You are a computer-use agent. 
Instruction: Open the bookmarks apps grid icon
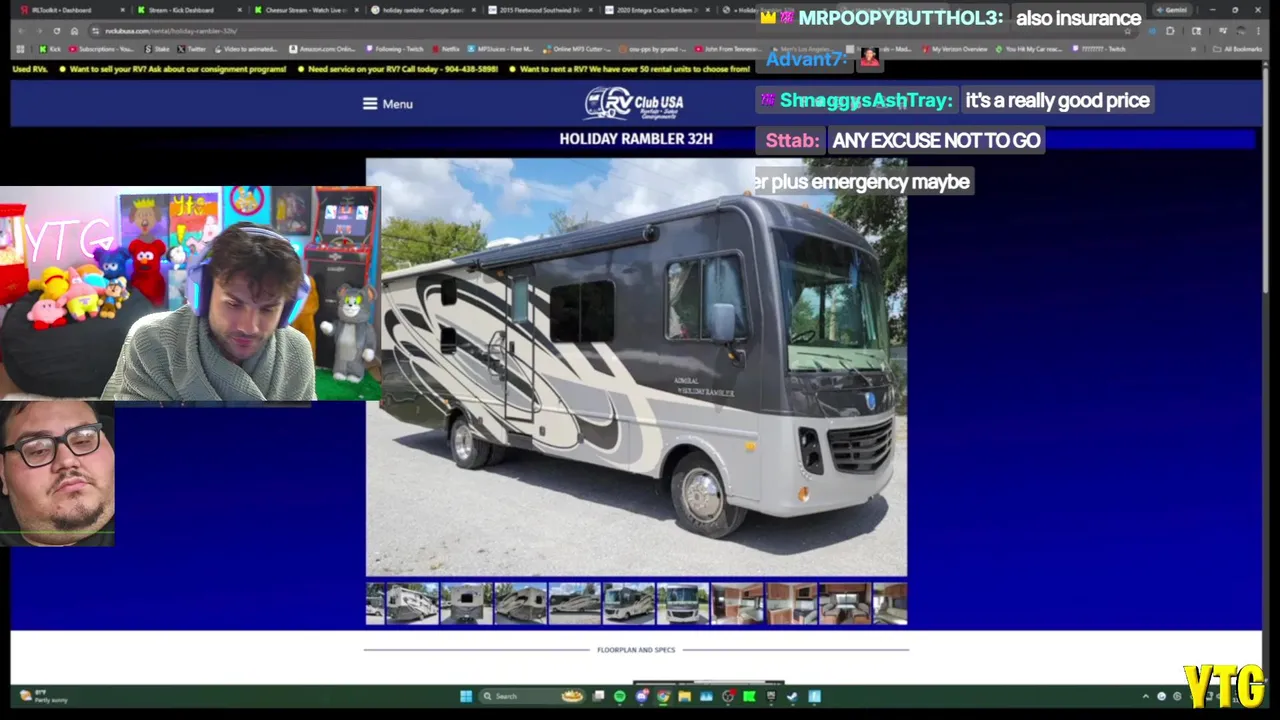(20, 49)
